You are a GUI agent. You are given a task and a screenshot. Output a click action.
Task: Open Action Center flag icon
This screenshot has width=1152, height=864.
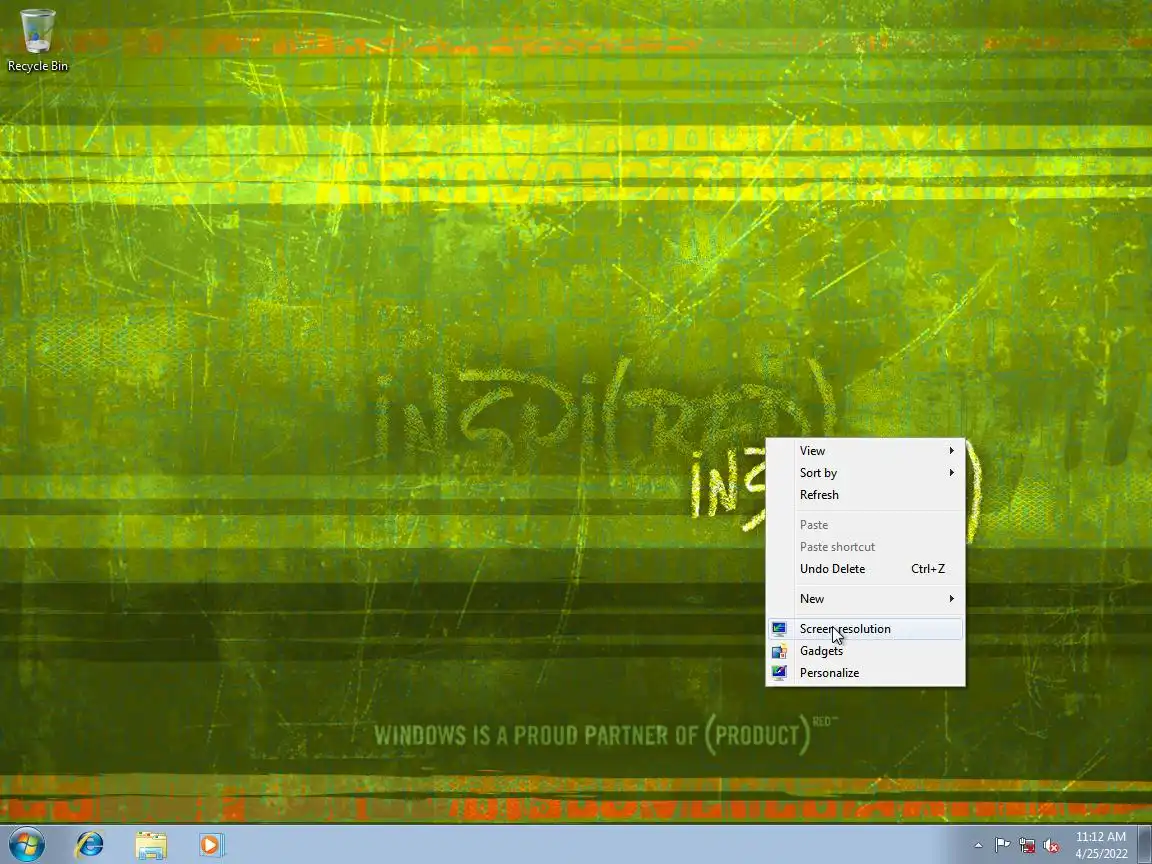click(1002, 846)
